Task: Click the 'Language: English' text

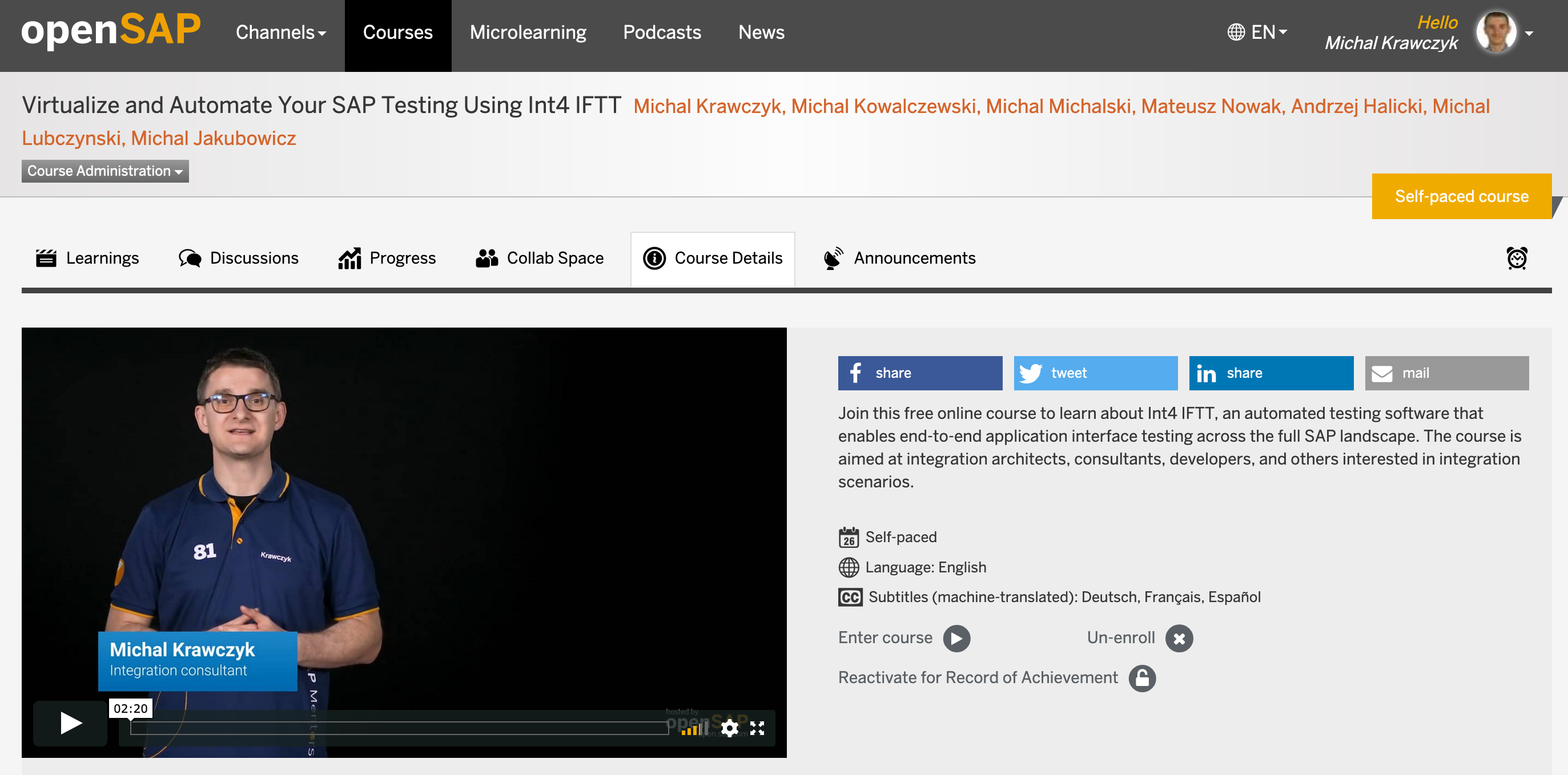Action: tap(925, 568)
